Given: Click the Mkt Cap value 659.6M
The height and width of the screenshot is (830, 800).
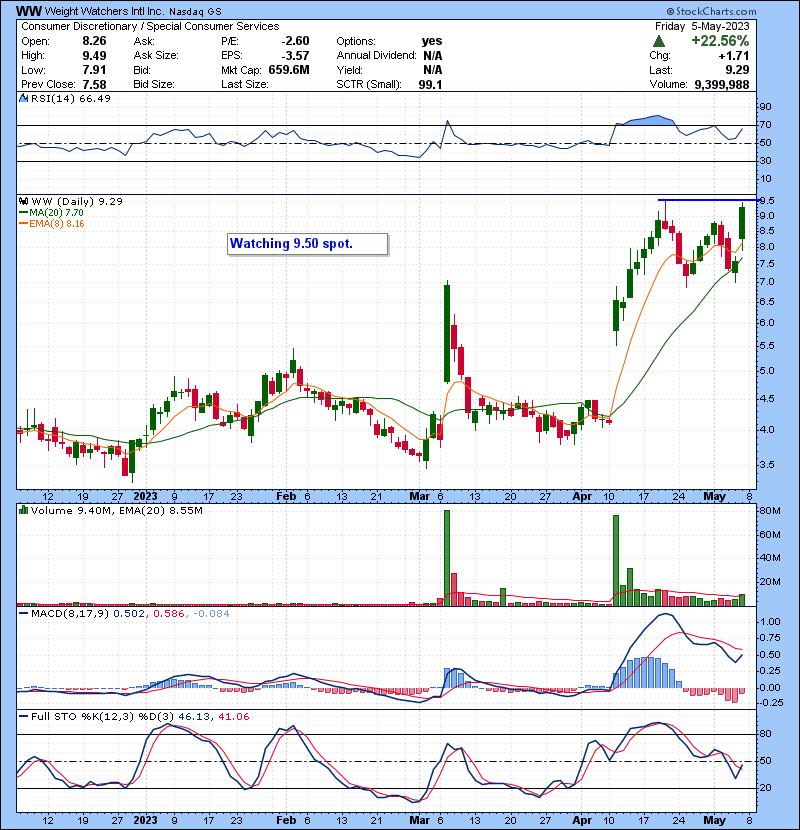Looking at the screenshot, I should 289,70.
